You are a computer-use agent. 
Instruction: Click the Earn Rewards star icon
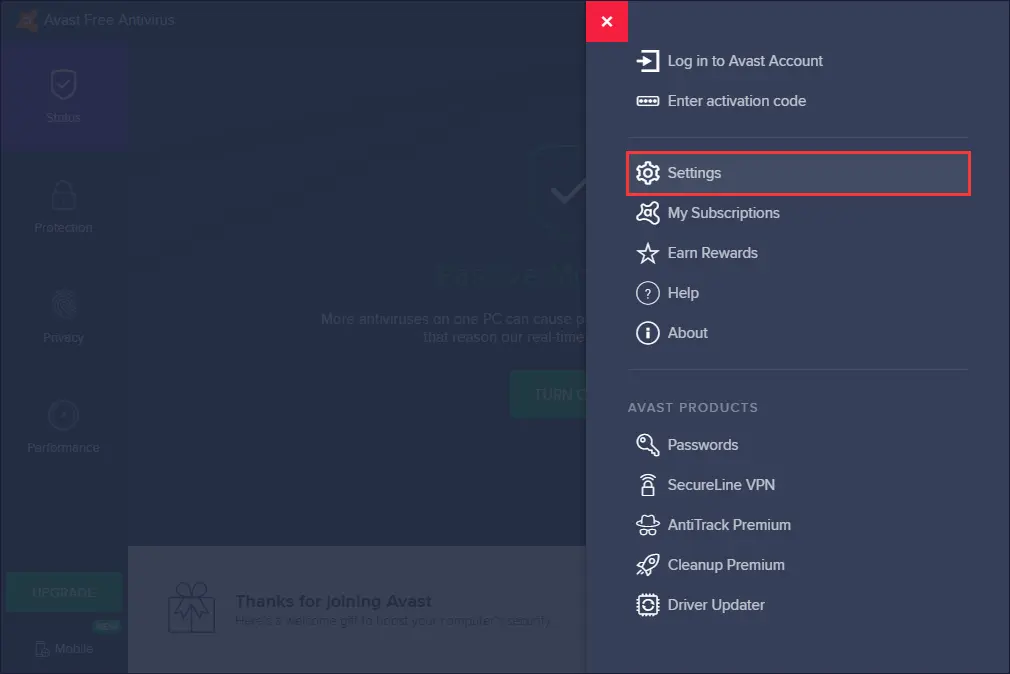tap(647, 253)
